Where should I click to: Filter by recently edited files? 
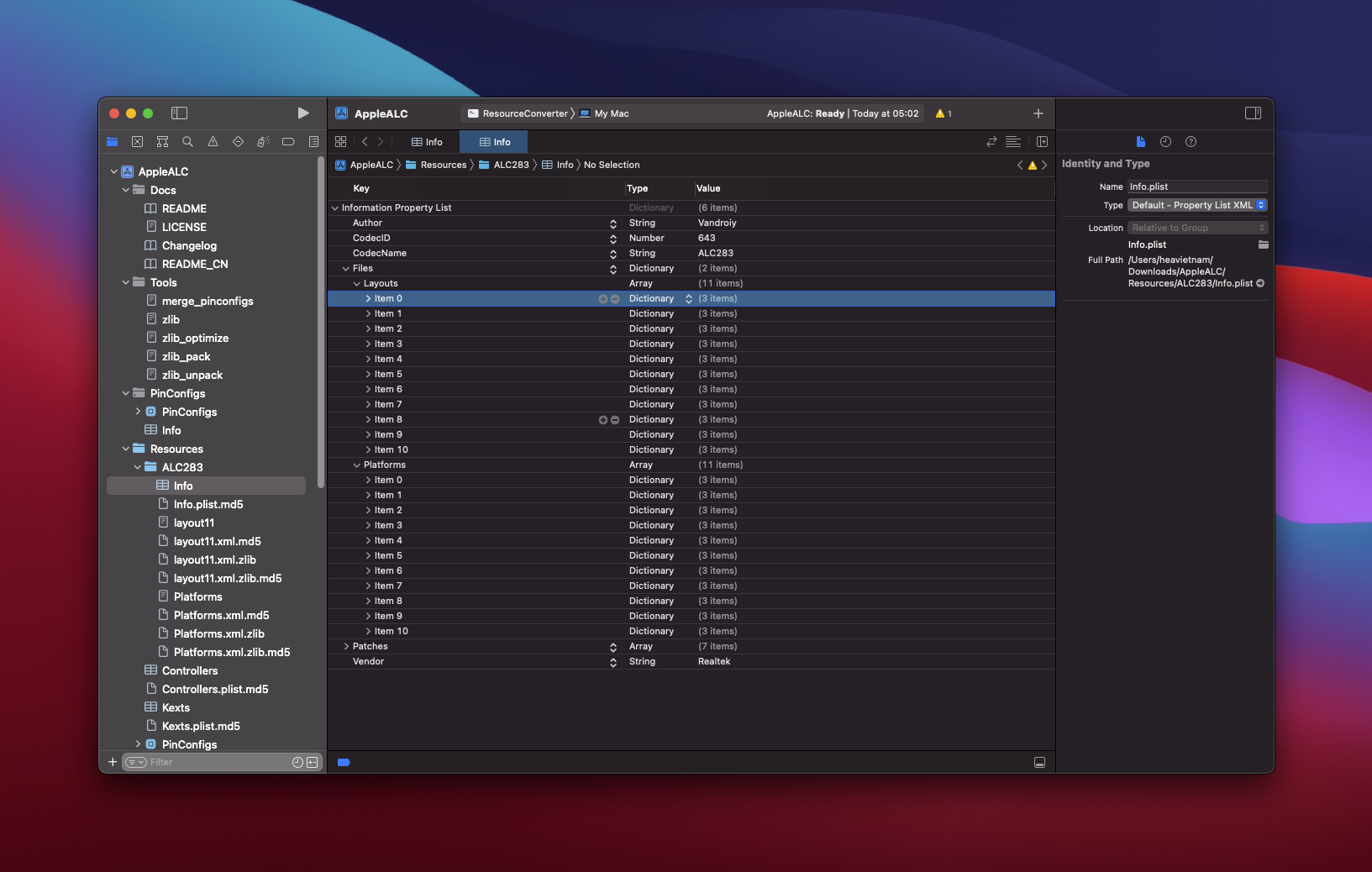[297, 762]
